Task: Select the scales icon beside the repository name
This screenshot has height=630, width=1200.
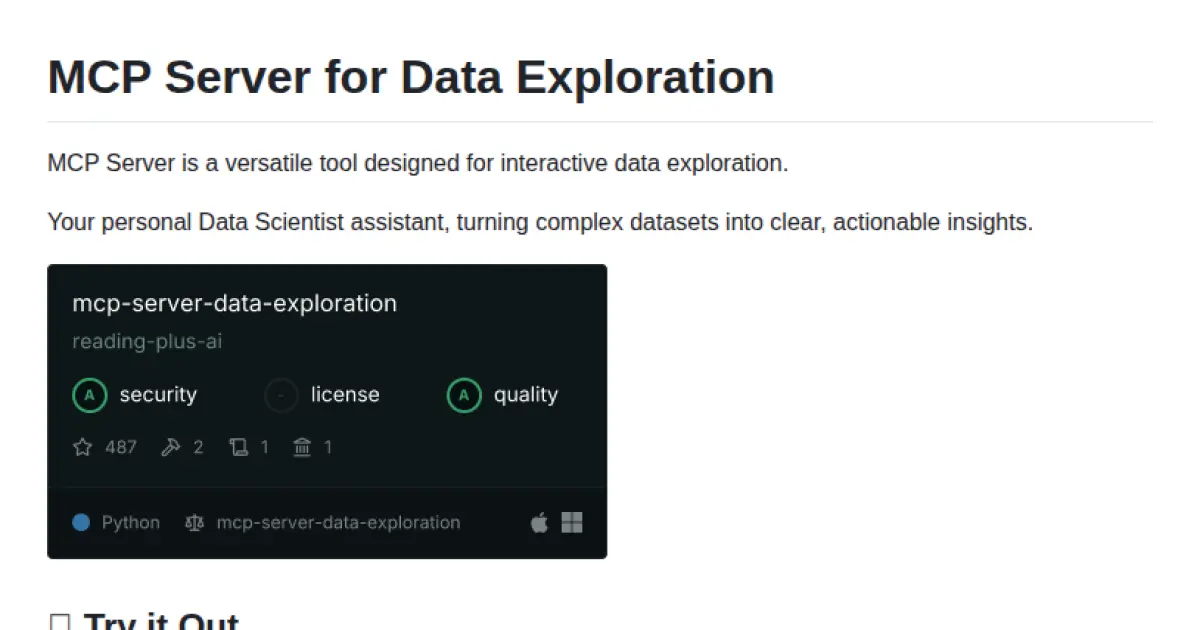Action: 194,522
